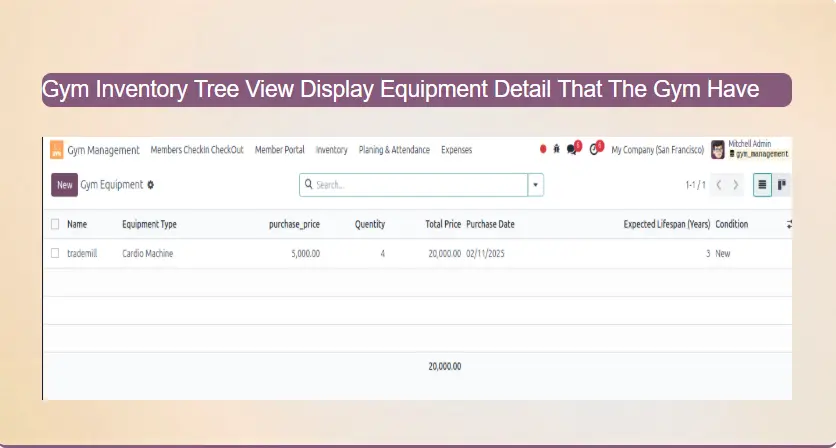
Task: Open the optional columns adjuster
Action: click(x=789, y=224)
